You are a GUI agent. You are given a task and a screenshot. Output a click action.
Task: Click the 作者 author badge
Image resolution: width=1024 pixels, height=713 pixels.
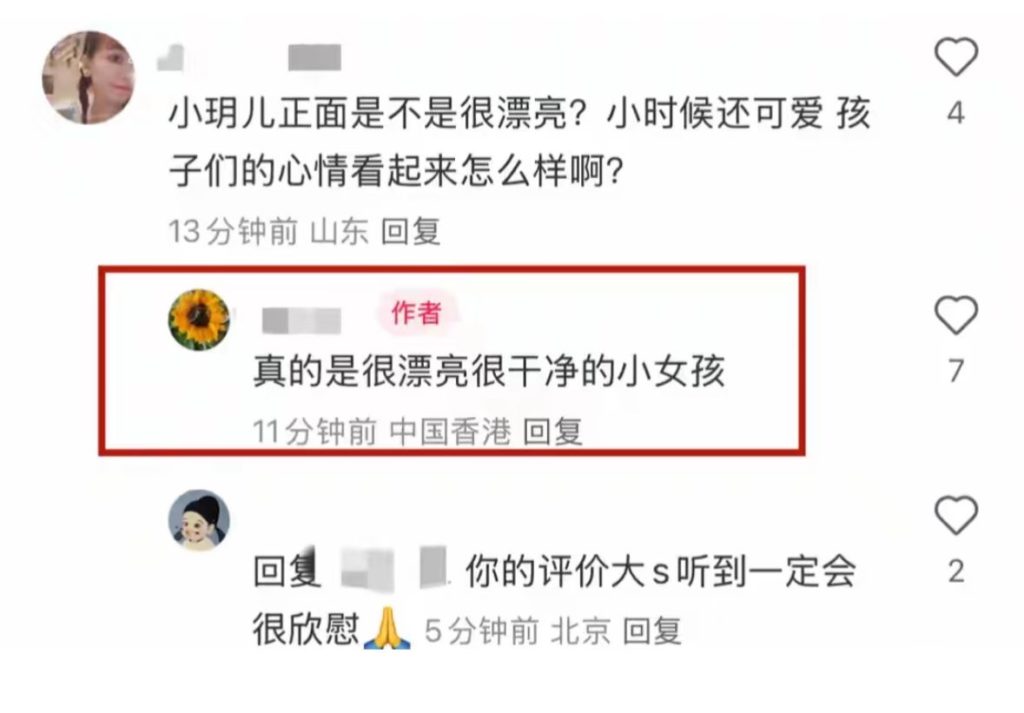click(x=416, y=313)
